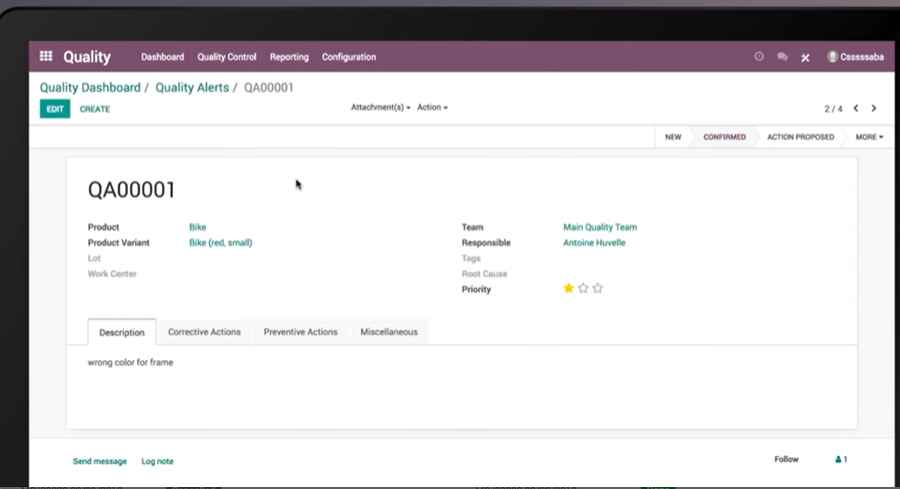Open the Quality Control menu

(227, 57)
